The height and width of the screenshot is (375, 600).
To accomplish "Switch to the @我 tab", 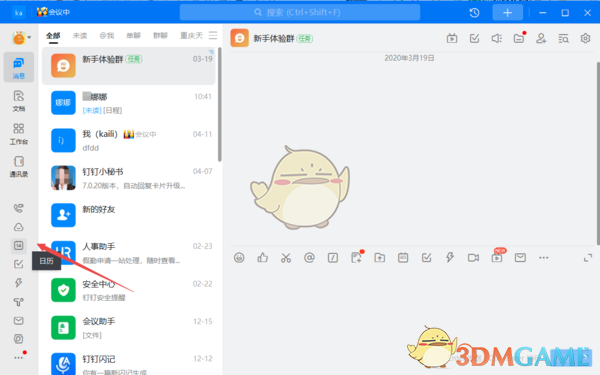I will tap(107, 36).
